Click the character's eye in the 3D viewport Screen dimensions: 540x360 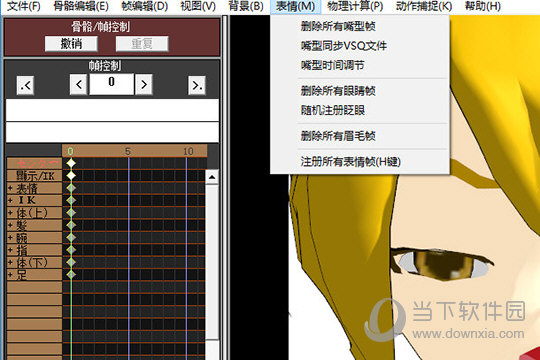[443, 265]
